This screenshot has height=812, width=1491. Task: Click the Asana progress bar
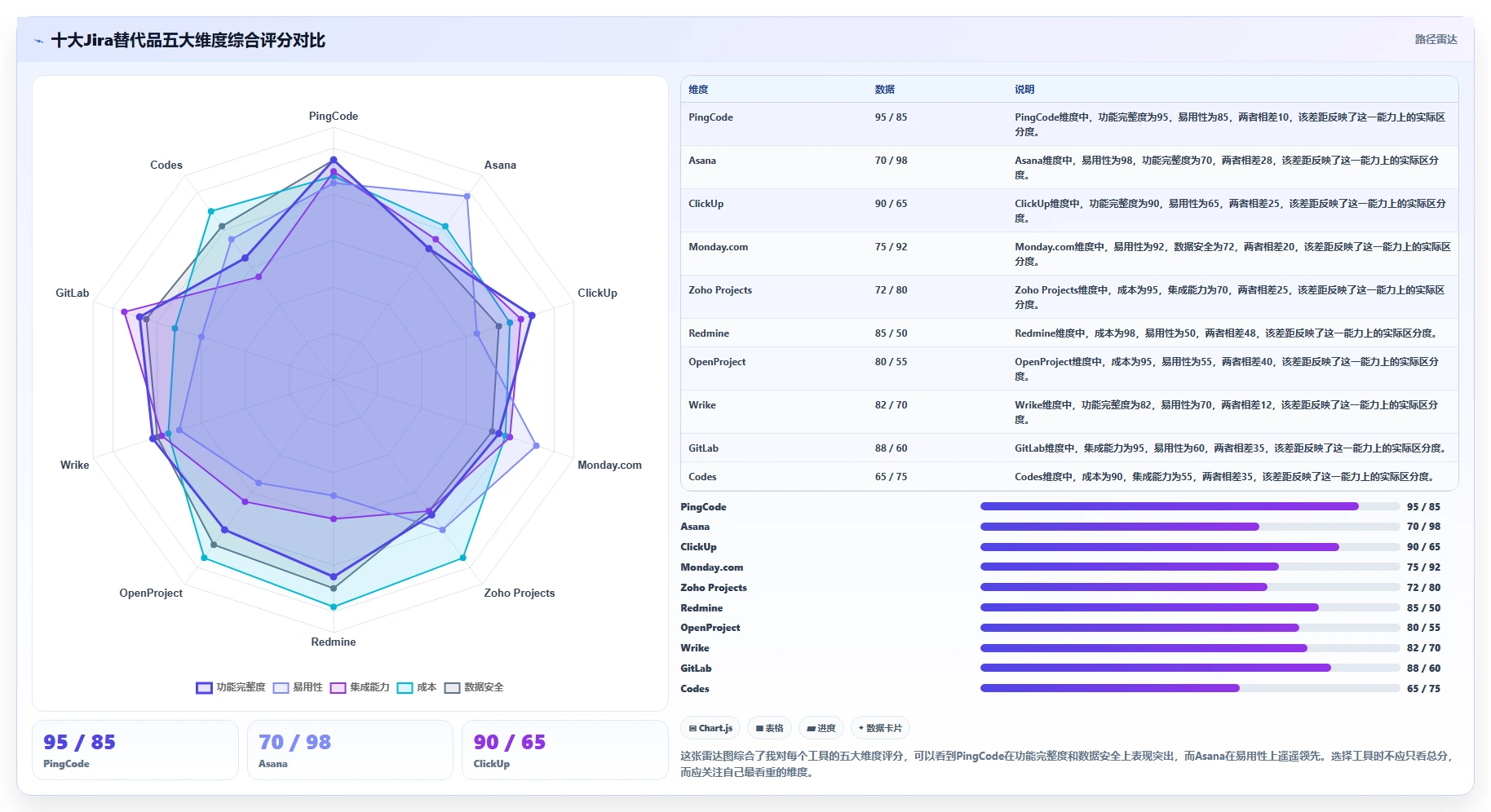tap(1190, 527)
